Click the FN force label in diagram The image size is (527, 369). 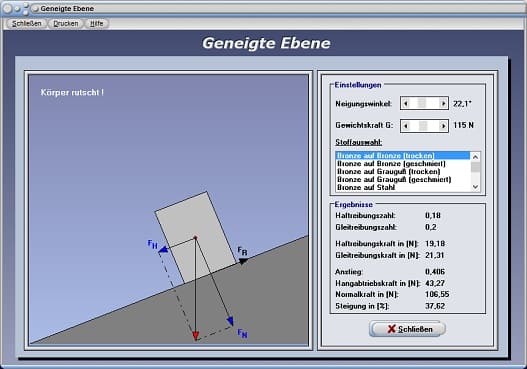(x=242, y=333)
